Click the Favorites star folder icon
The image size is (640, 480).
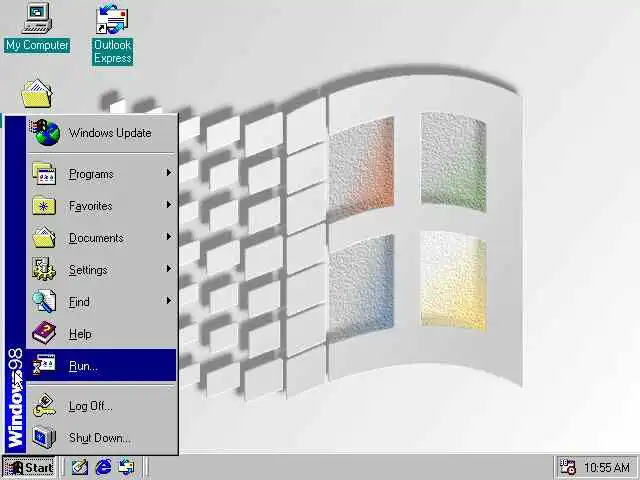(44, 206)
